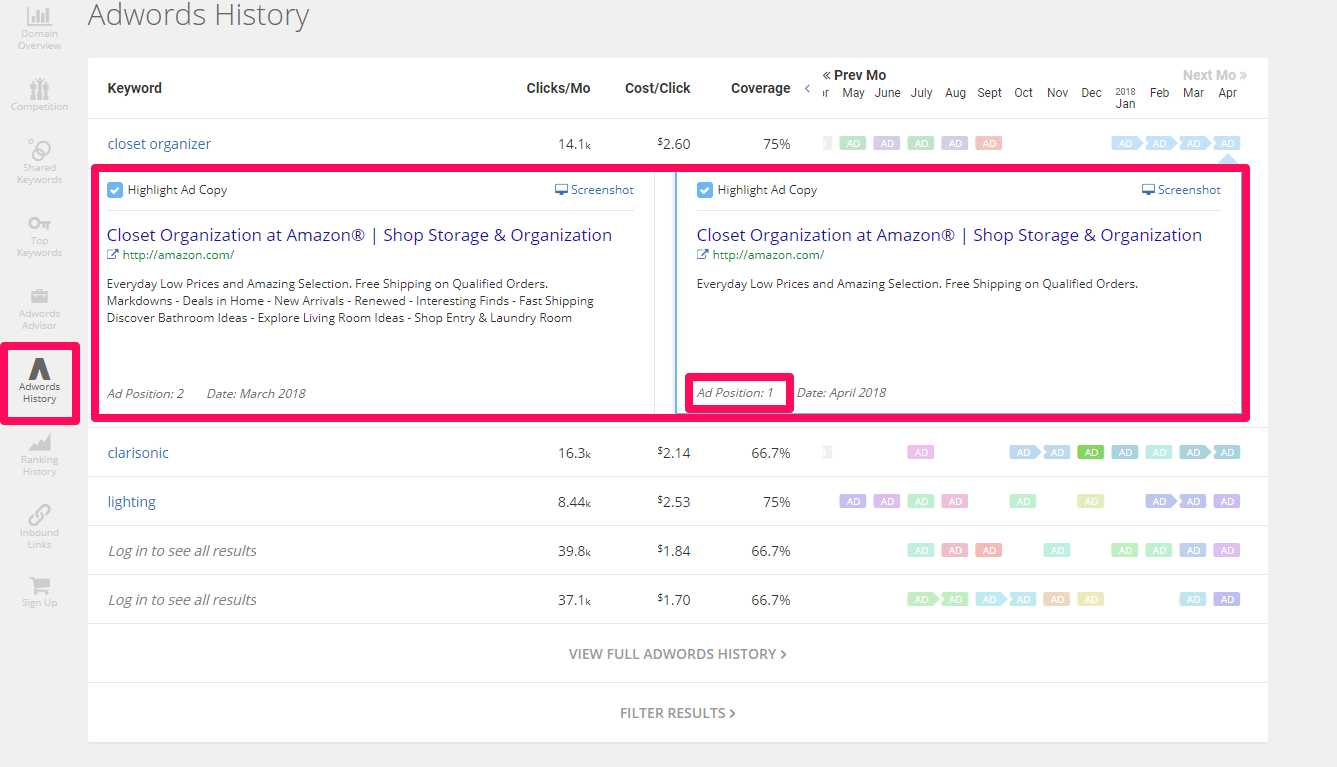Select the Adwords History sidebar icon
This screenshot has width=1337, height=767.
tap(39, 383)
